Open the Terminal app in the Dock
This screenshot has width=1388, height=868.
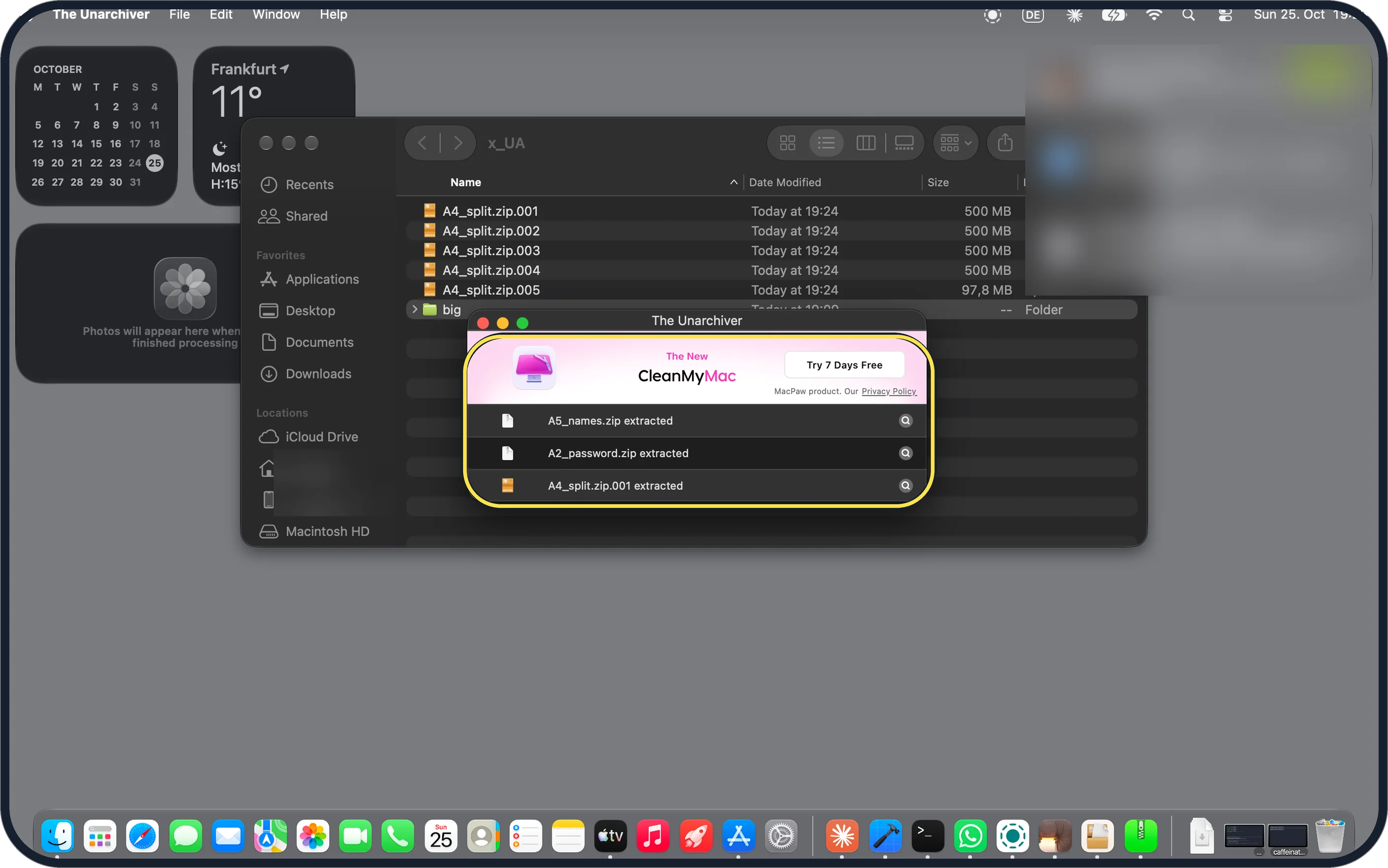tap(927, 836)
